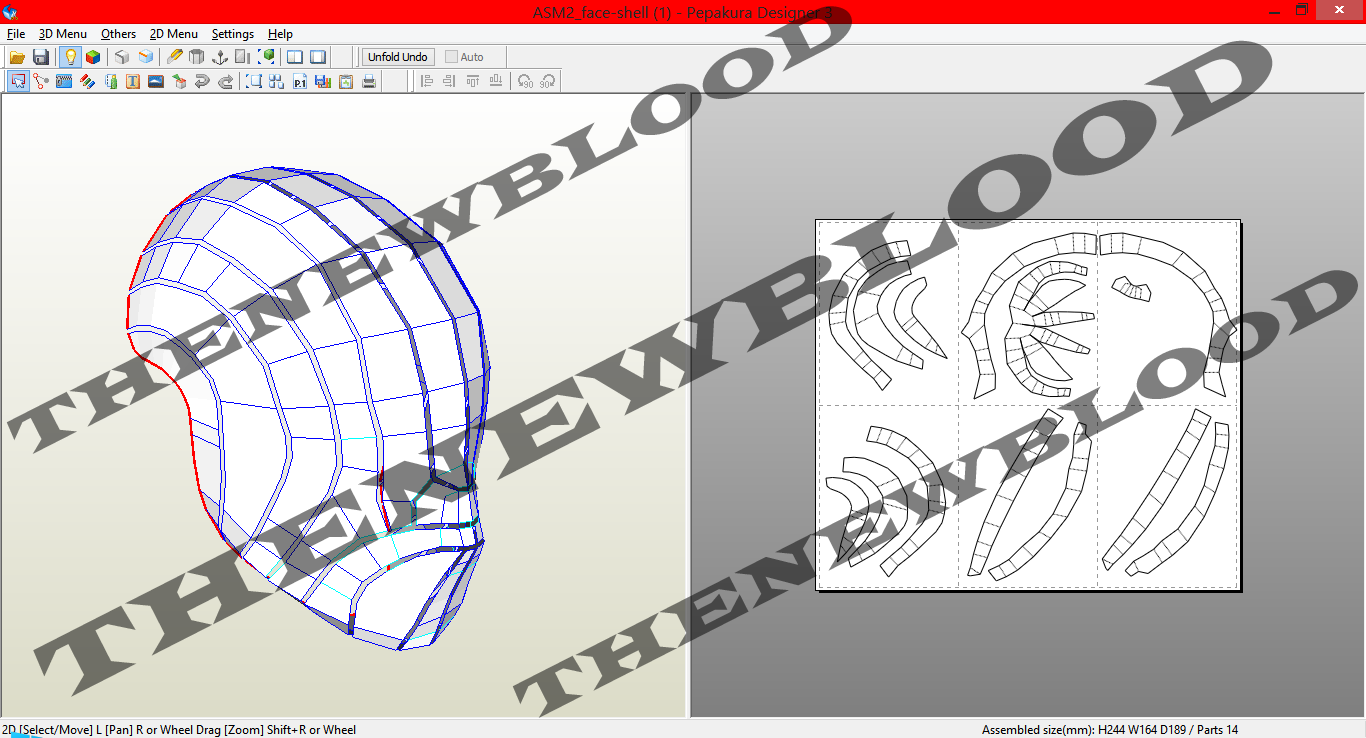Screen dimensions: 1366x738
Task: Select the yellow cutter knife icon
Action: click(174, 57)
